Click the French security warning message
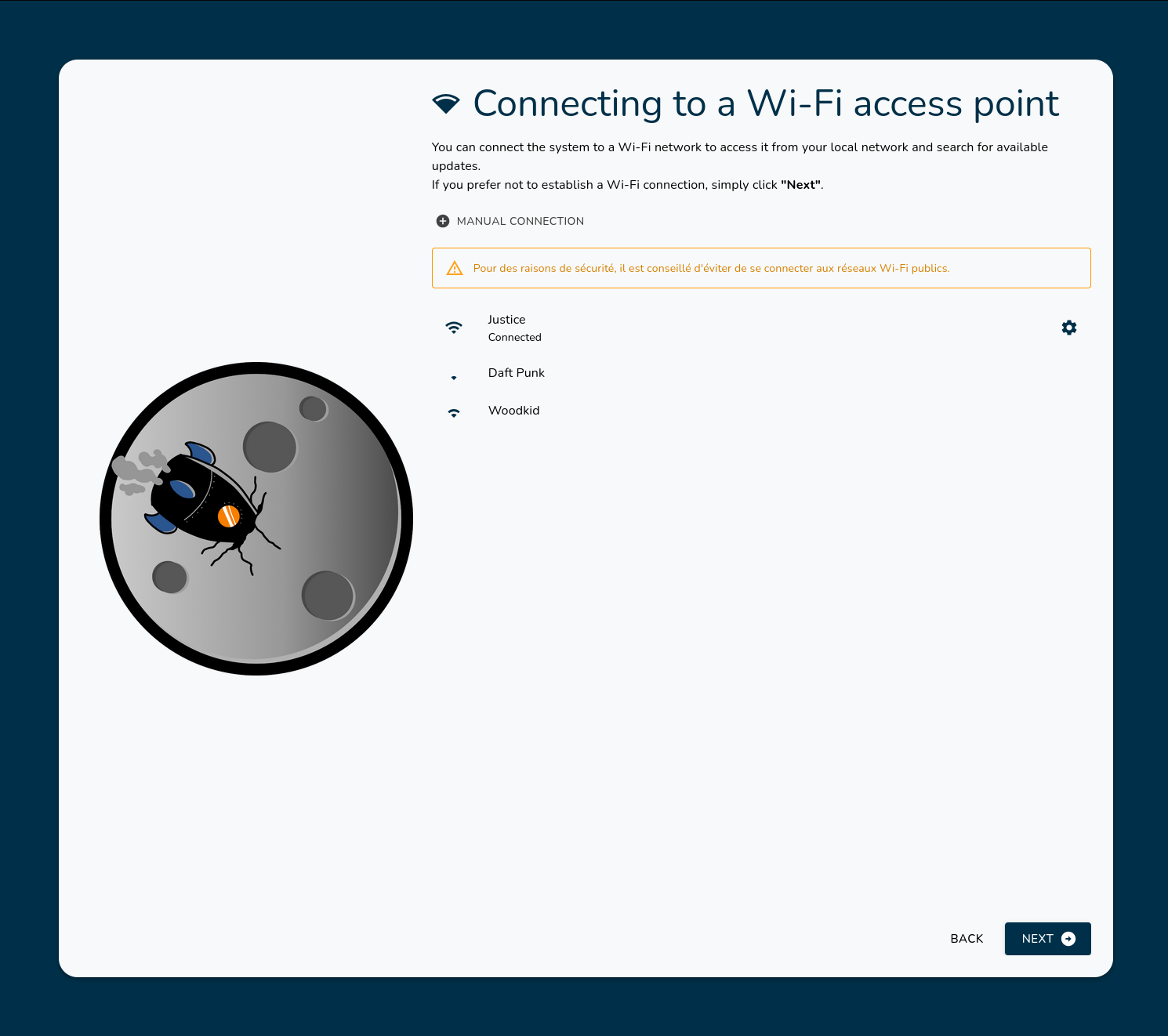Viewport: 1168px width, 1036px height. point(711,268)
